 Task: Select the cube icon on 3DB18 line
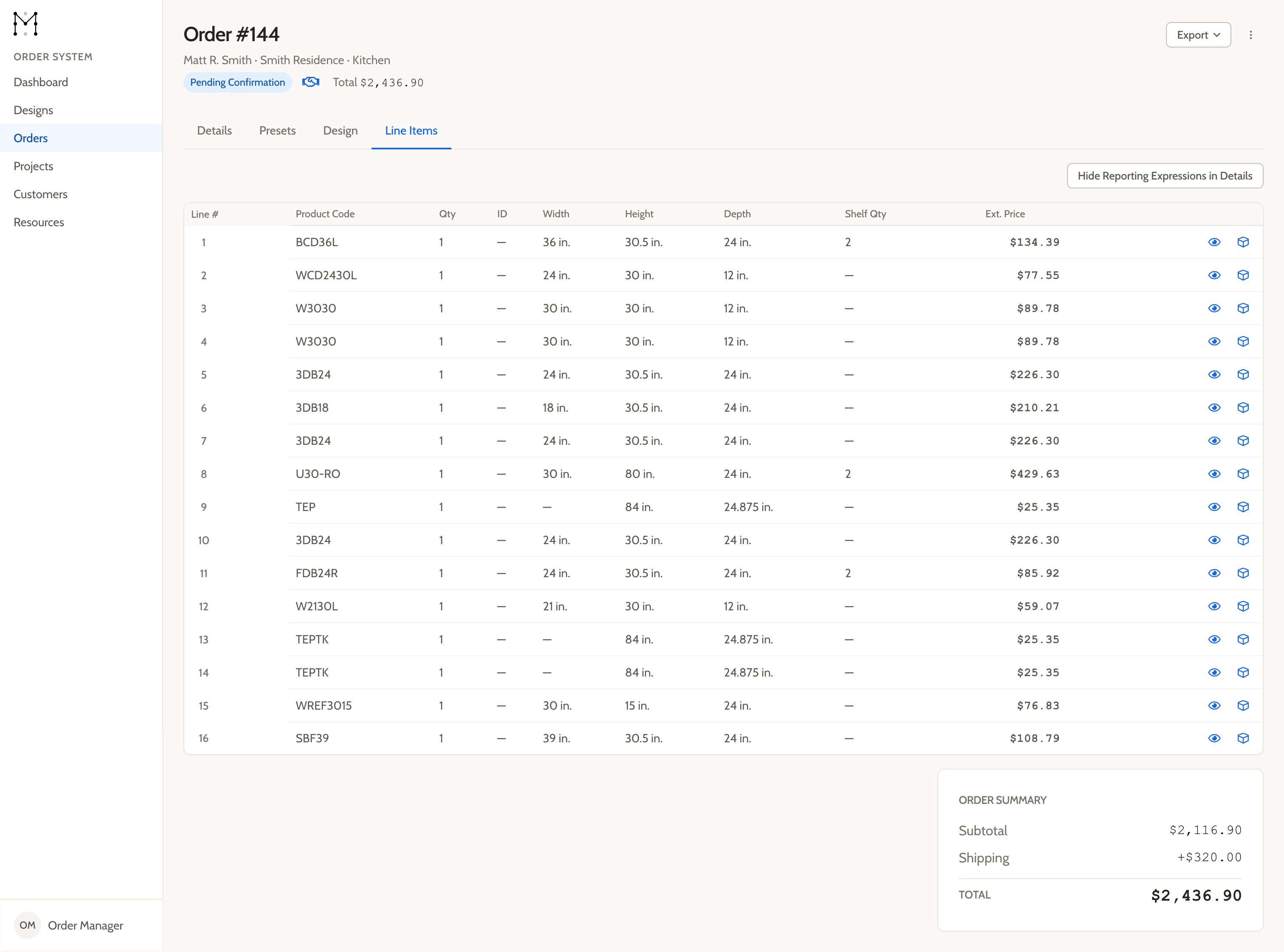point(1243,407)
